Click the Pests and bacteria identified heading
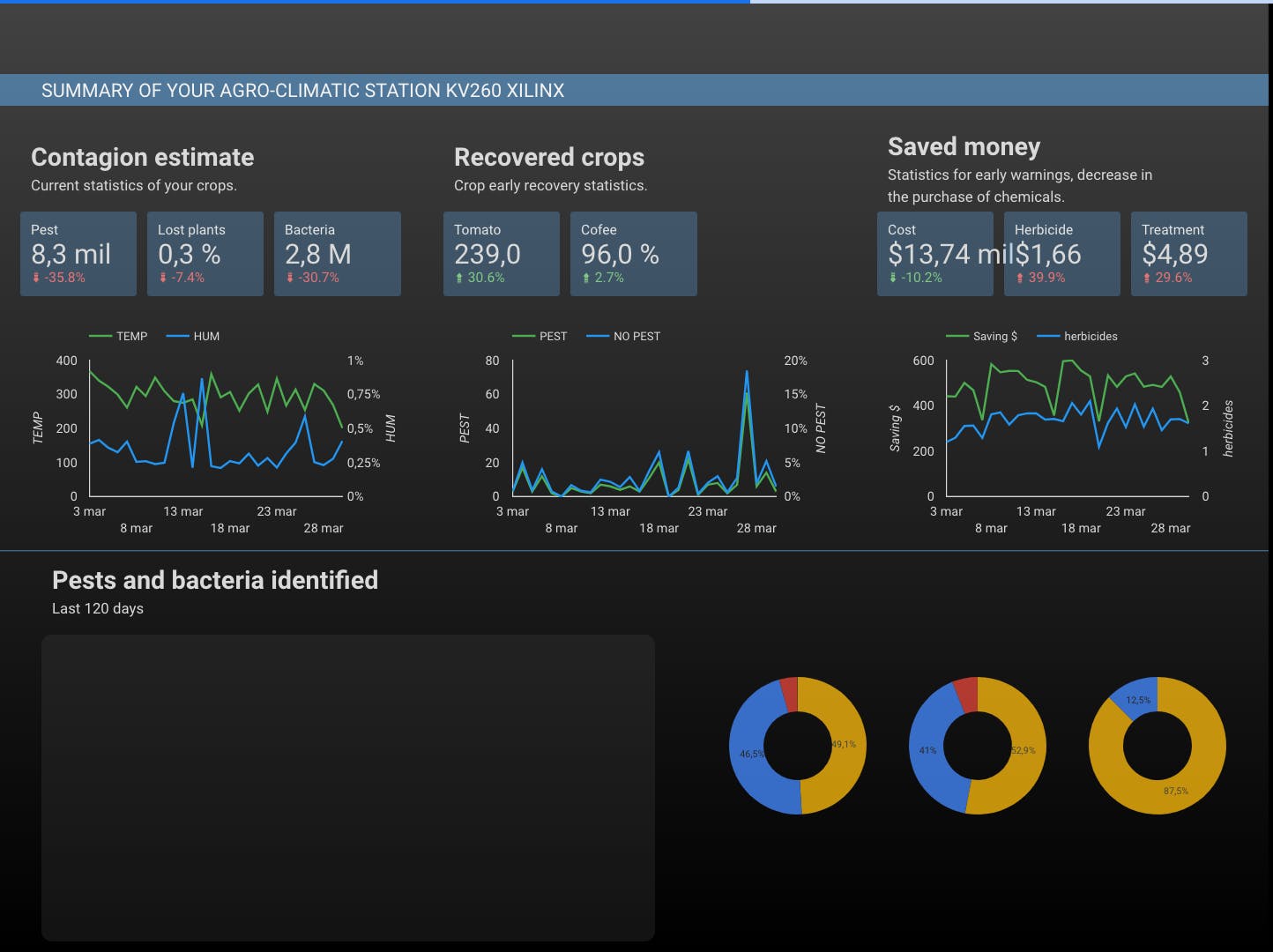 tap(215, 580)
